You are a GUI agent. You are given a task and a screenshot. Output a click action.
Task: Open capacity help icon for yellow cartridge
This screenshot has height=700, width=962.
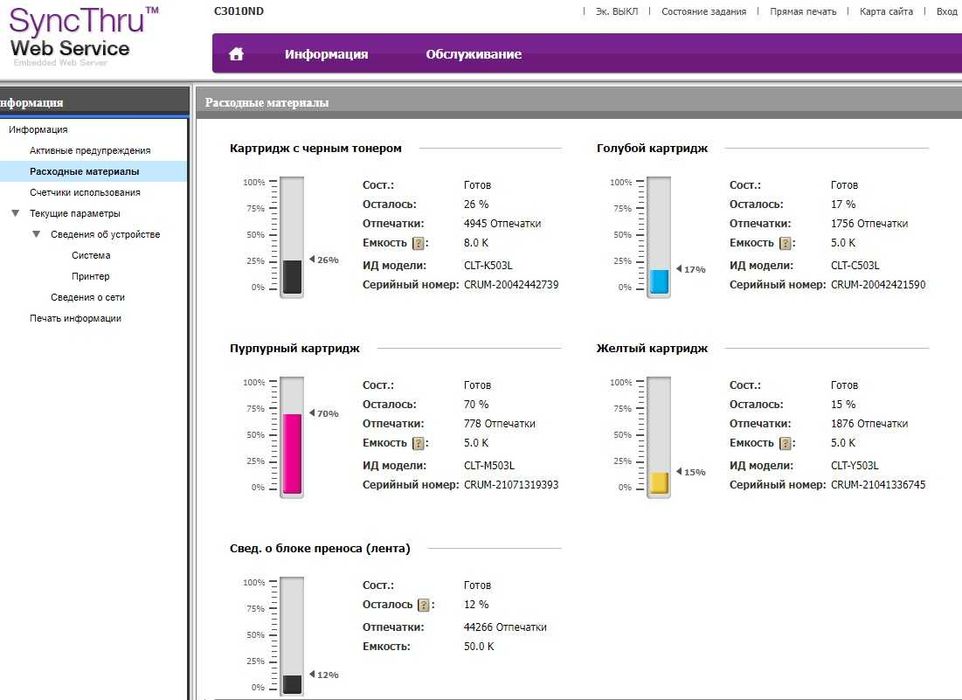785,444
